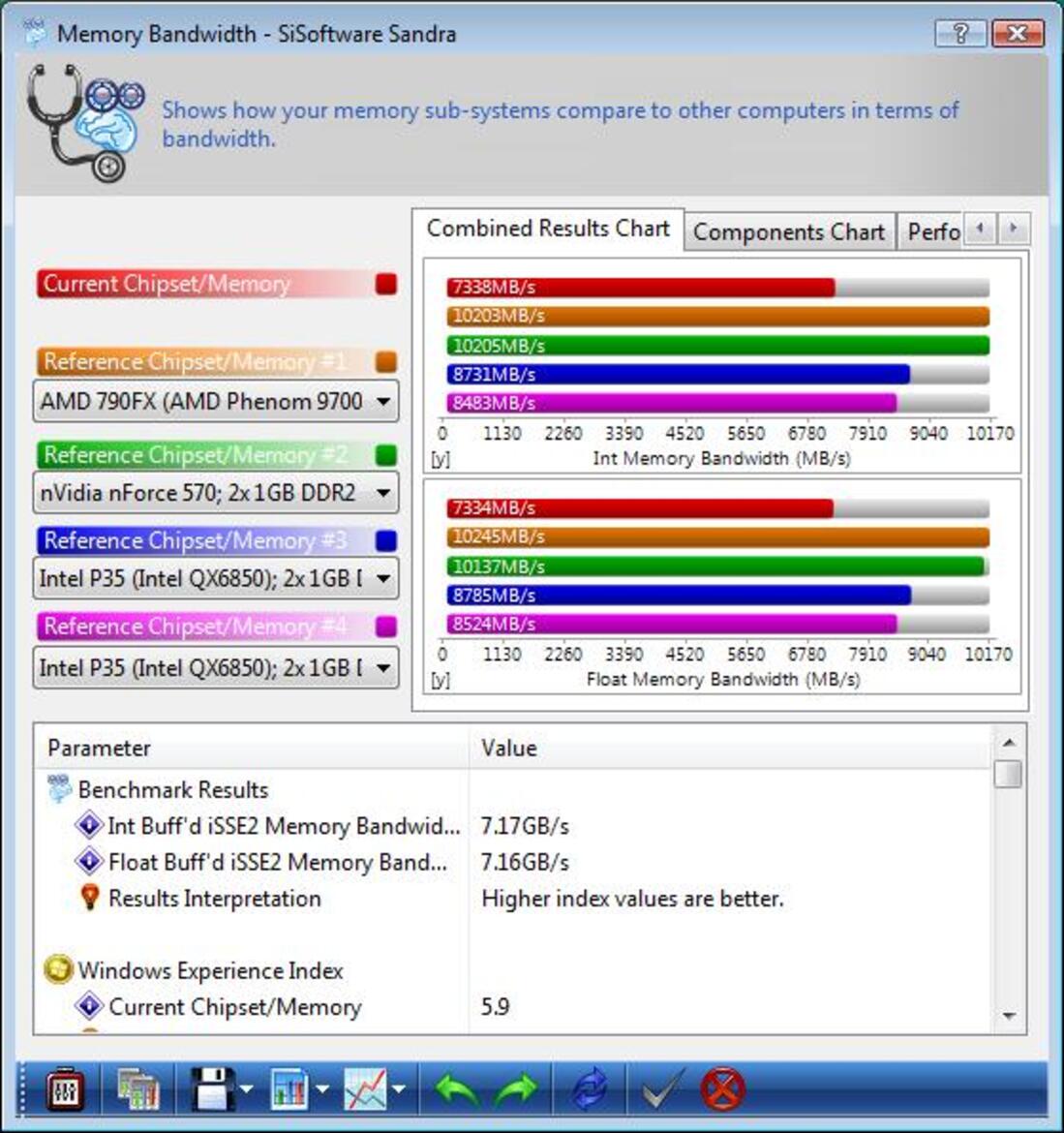Open the partially shown Perfo tab
This screenshot has height=1133, width=1064.
(930, 232)
